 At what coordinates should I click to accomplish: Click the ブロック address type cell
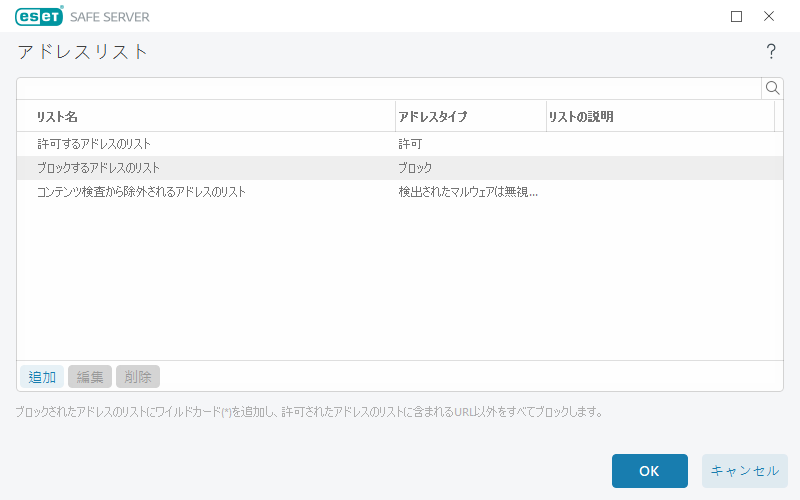pyautogui.click(x=415, y=168)
